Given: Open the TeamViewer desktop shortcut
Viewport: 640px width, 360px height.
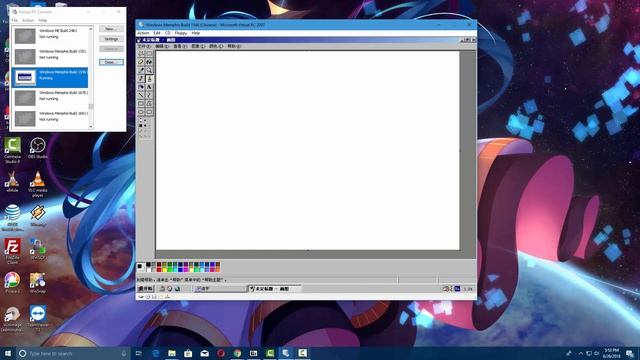Looking at the screenshot, I should 38,319.
